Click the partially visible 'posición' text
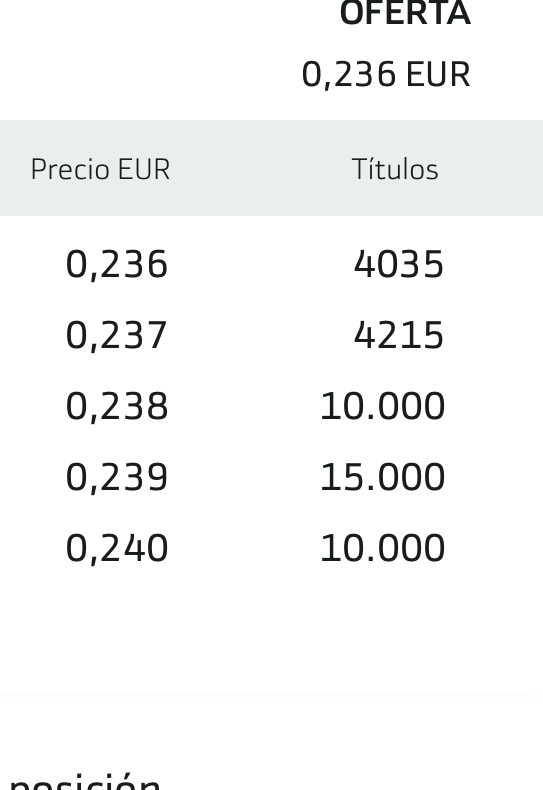Screen dimensions: 543x790 [x=85, y=781]
